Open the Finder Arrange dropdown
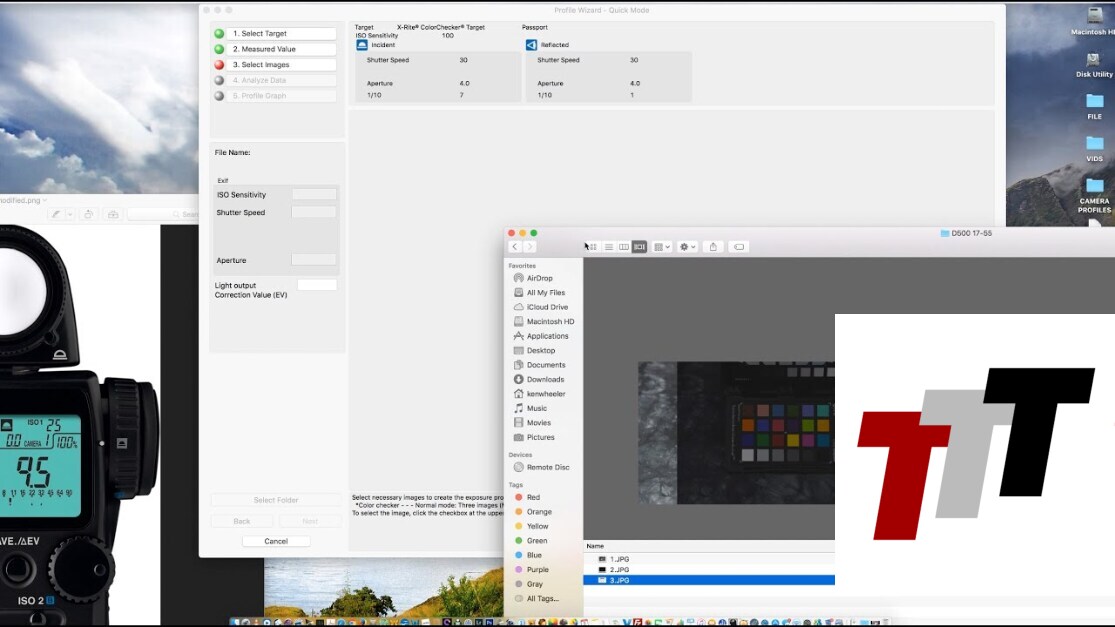Image resolution: width=1115 pixels, height=627 pixels. (x=662, y=247)
